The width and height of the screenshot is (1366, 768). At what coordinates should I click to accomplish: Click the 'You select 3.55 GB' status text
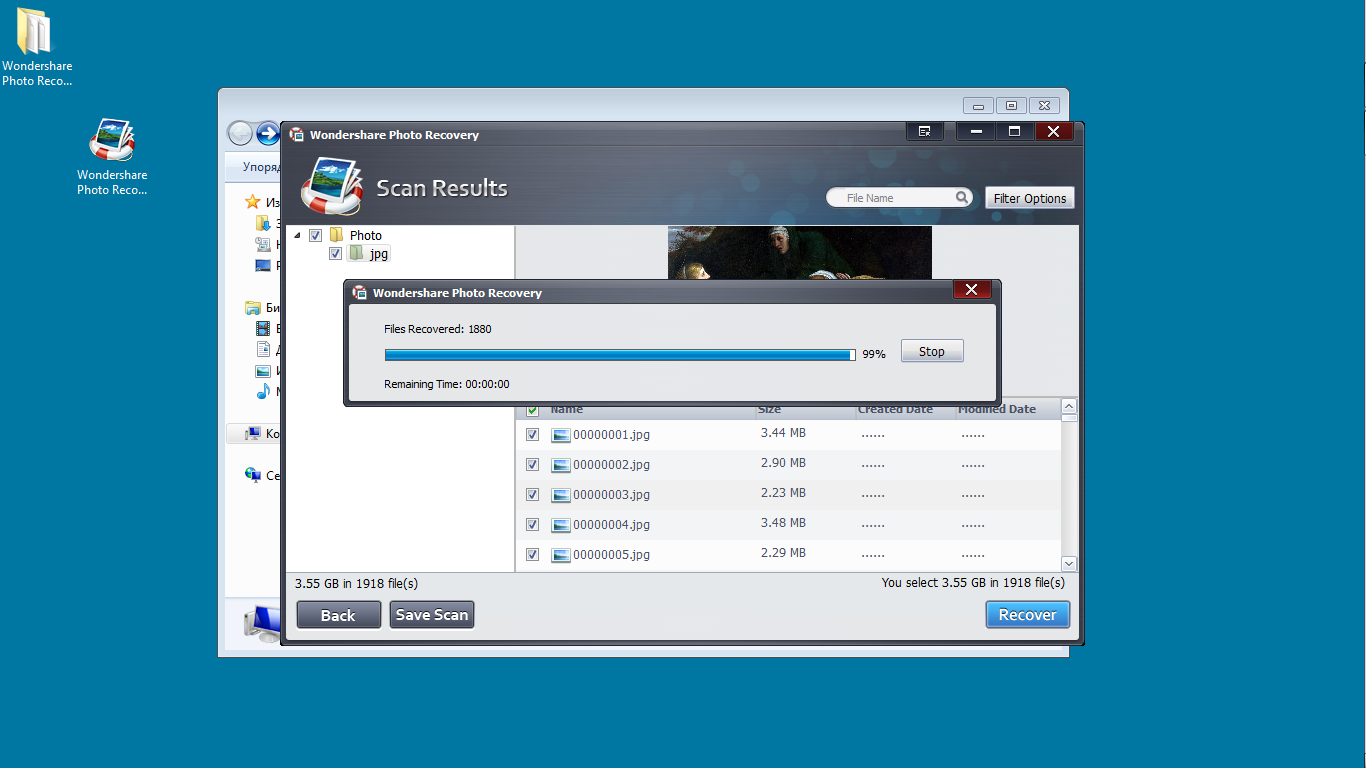(x=973, y=583)
